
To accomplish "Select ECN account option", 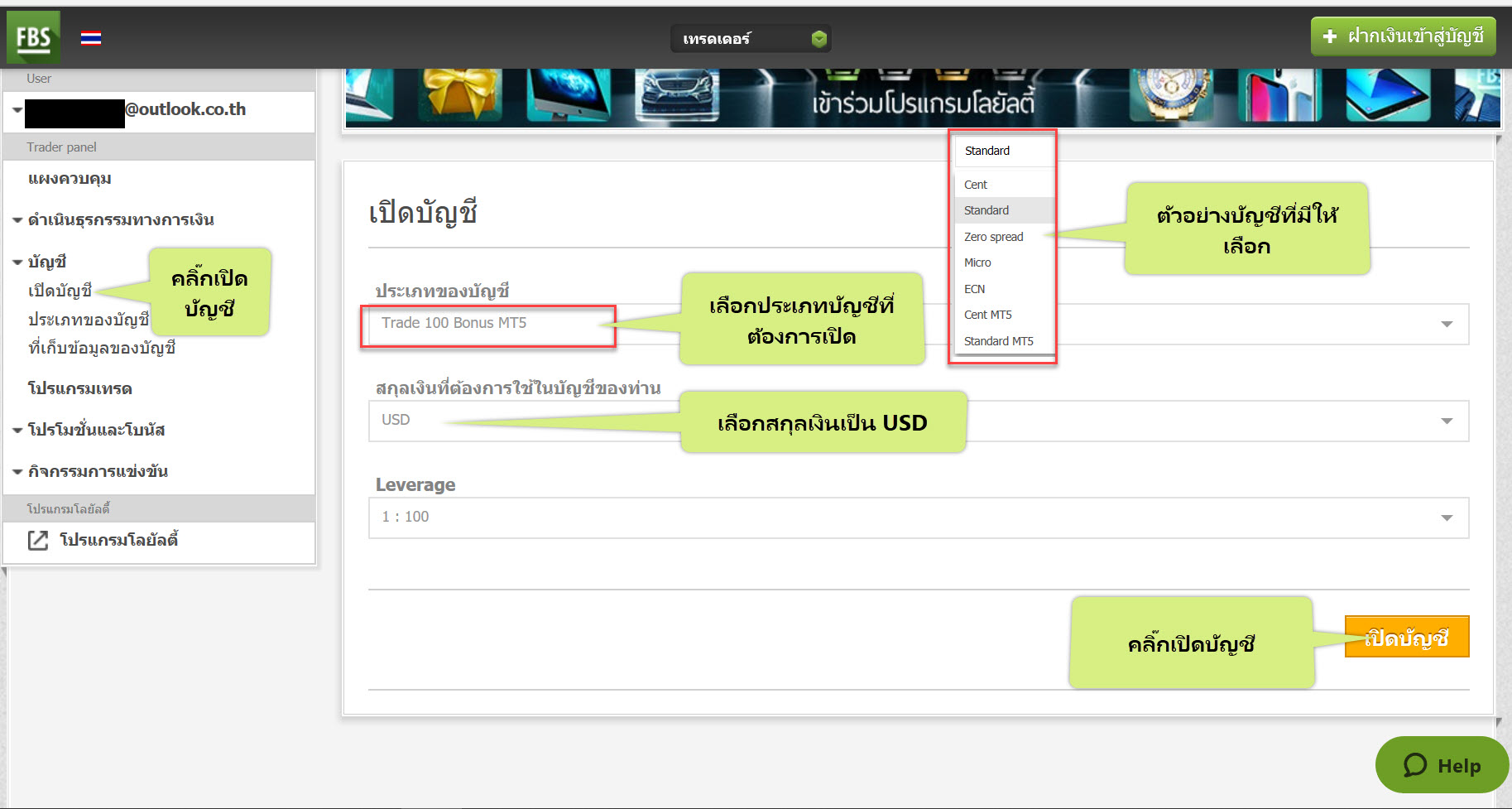I will point(1005,289).
